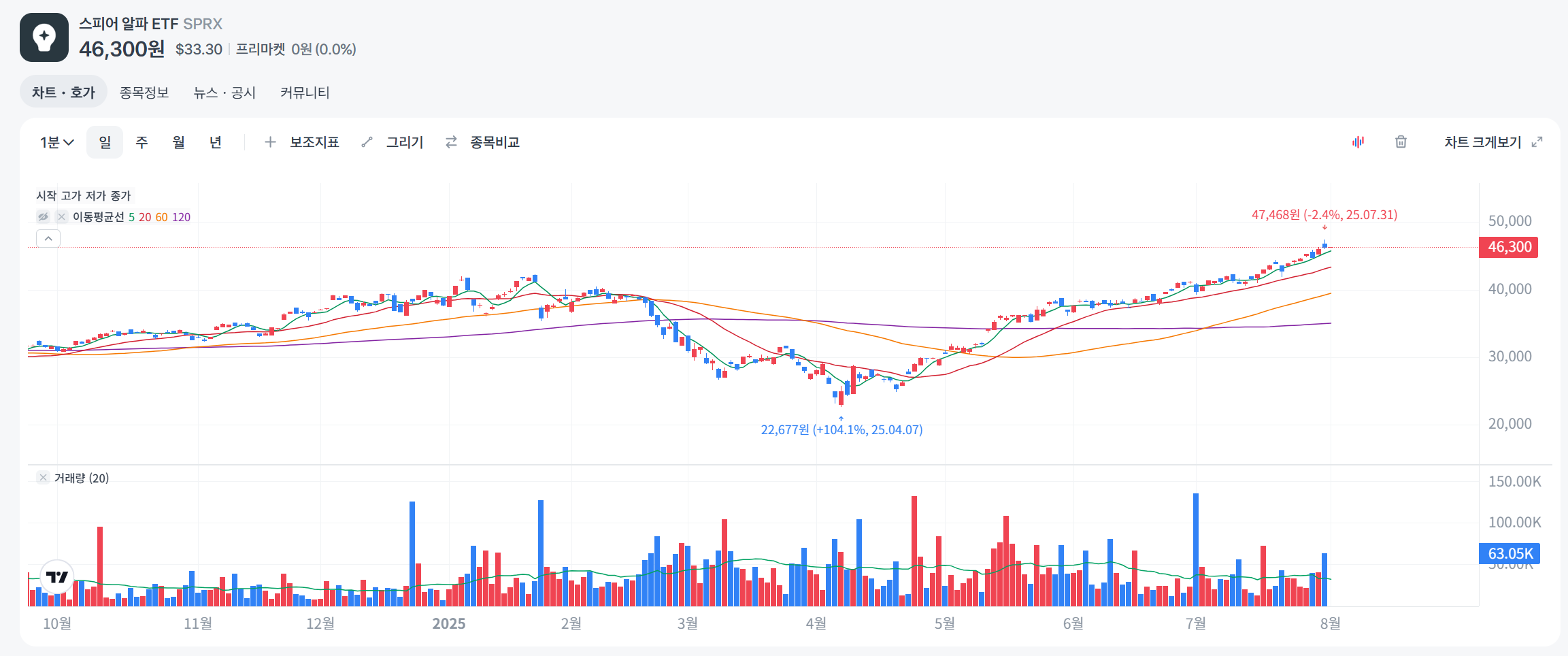
Task: Click the 46,300 current price tag on axis
Action: click(1509, 247)
